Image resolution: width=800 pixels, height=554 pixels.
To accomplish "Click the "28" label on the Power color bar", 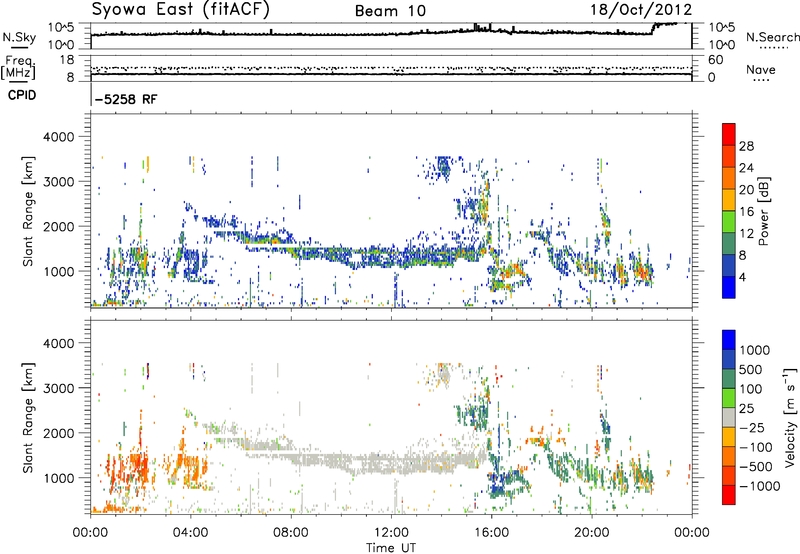I will [746, 146].
